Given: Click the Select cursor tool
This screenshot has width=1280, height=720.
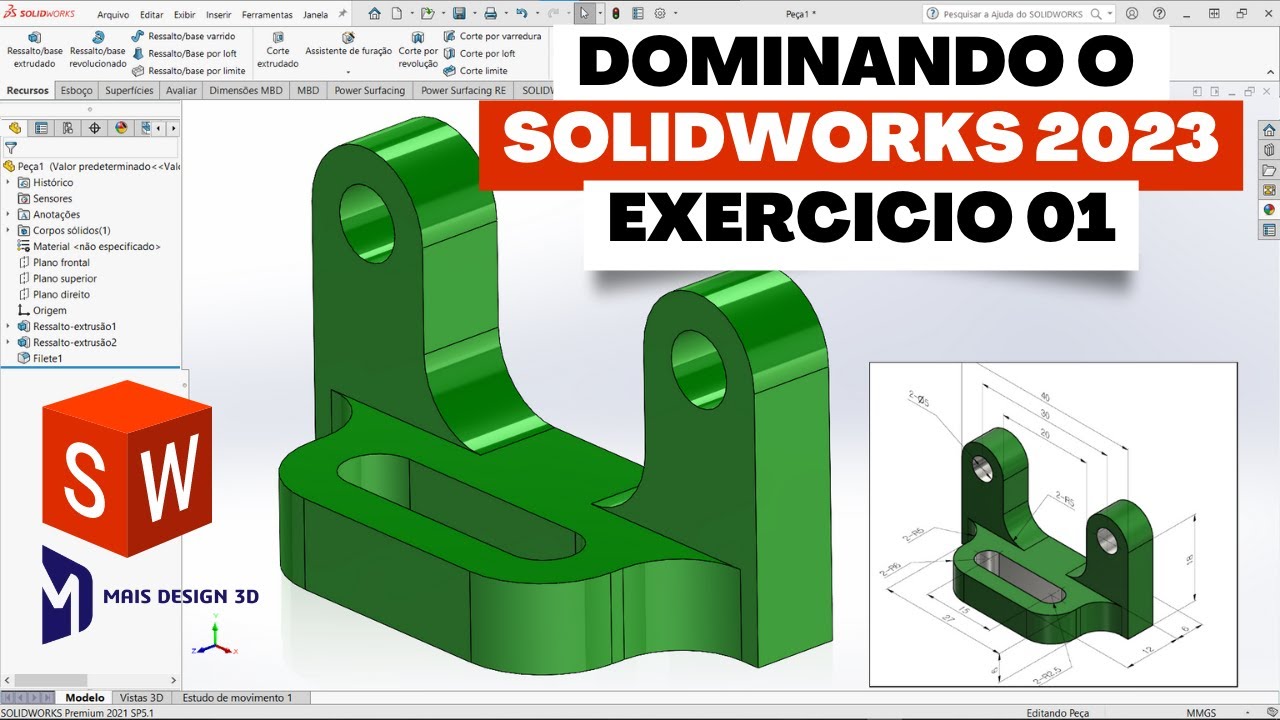Looking at the screenshot, I should click(585, 14).
